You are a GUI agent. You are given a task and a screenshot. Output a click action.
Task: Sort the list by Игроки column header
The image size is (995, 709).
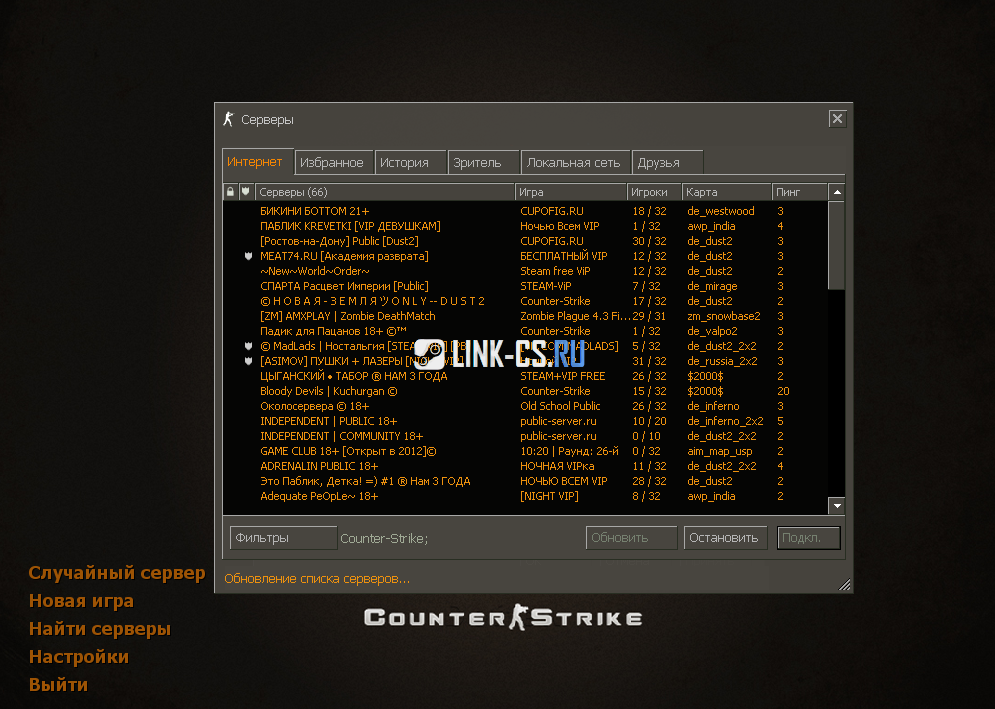coord(654,191)
